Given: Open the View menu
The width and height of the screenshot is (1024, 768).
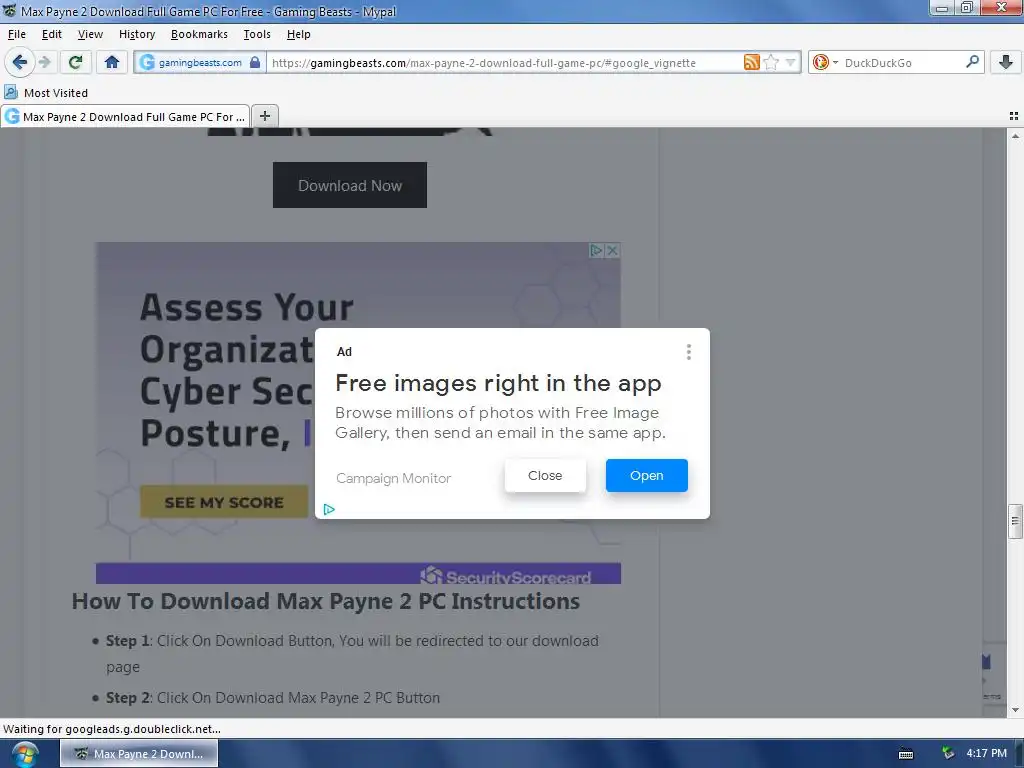Looking at the screenshot, I should (x=90, y=34).
